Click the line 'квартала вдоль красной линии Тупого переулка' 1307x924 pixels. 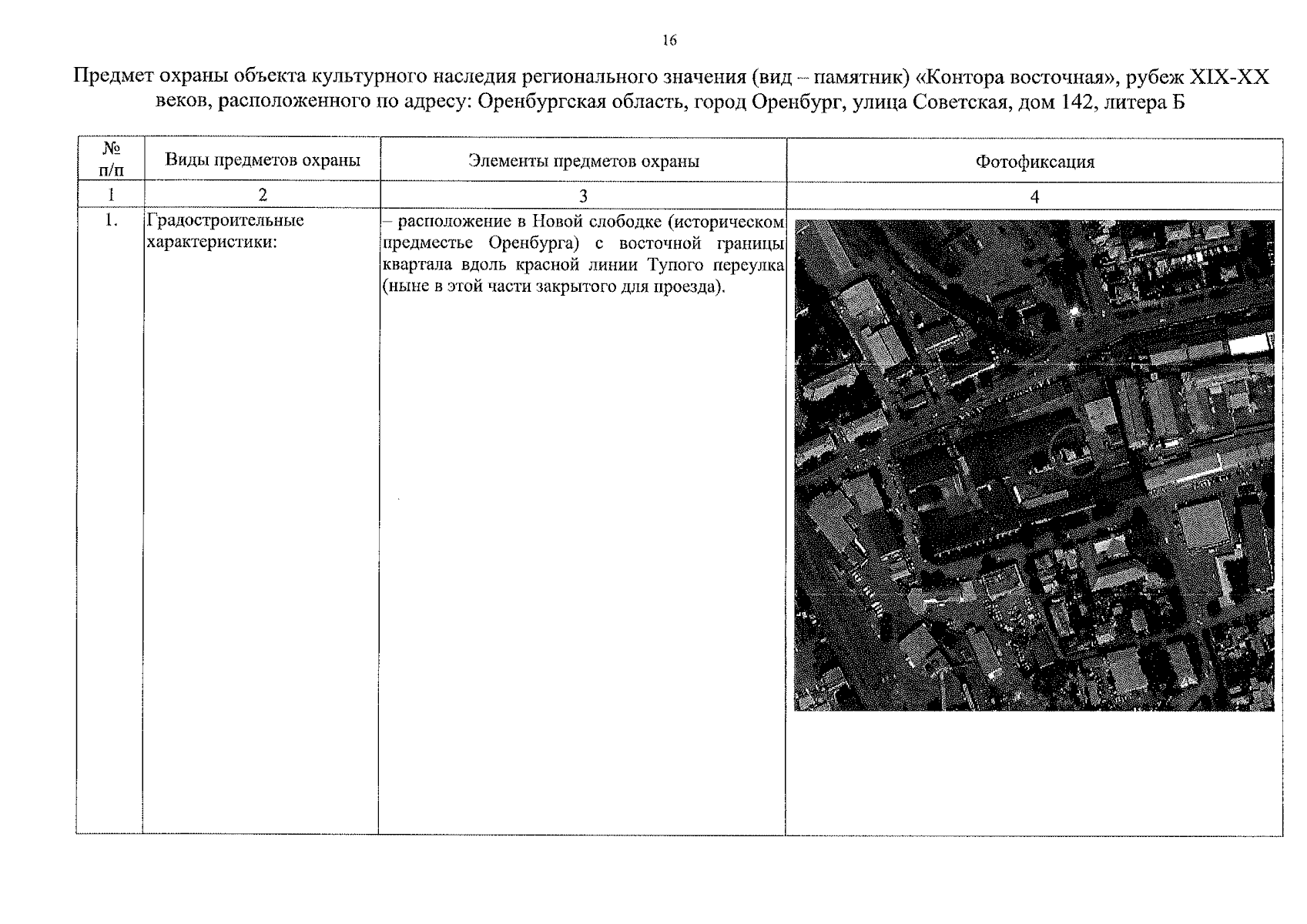(584, 266)
